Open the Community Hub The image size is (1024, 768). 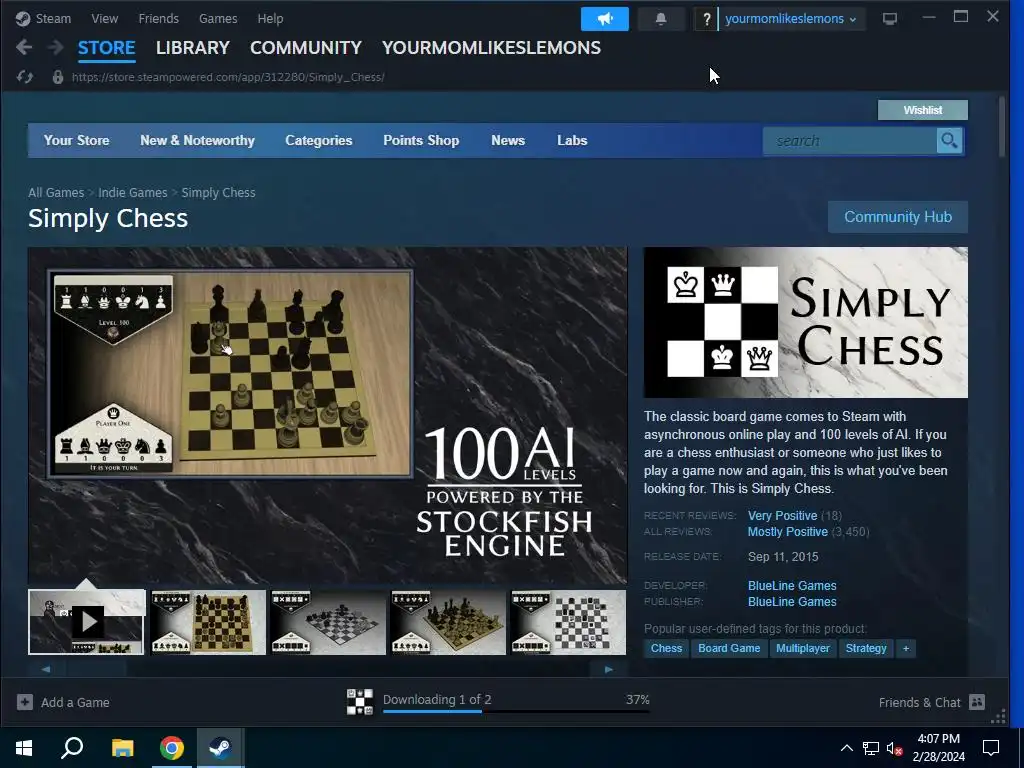click(898, 217)
